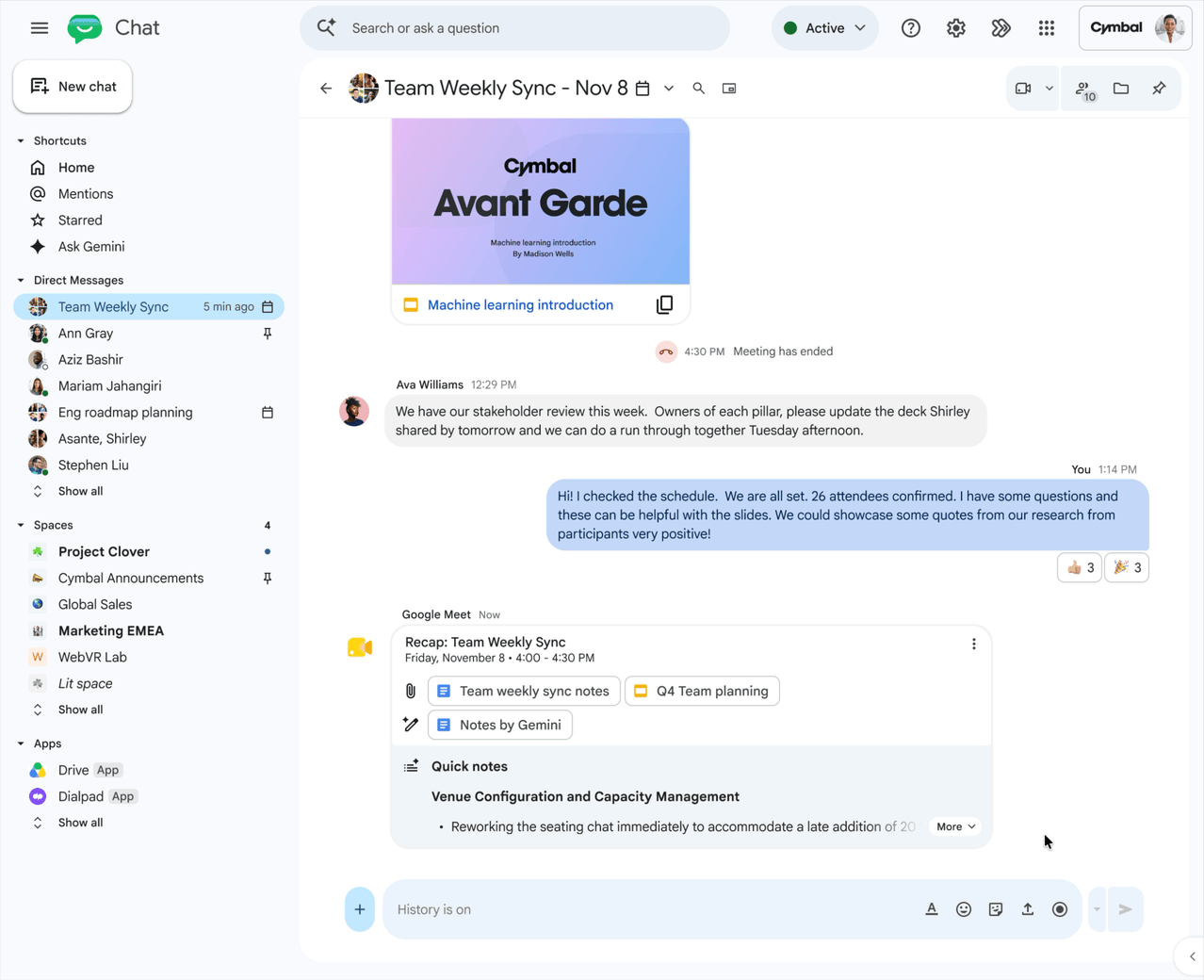Unpin Ann Gray conversation

point(268,334)
